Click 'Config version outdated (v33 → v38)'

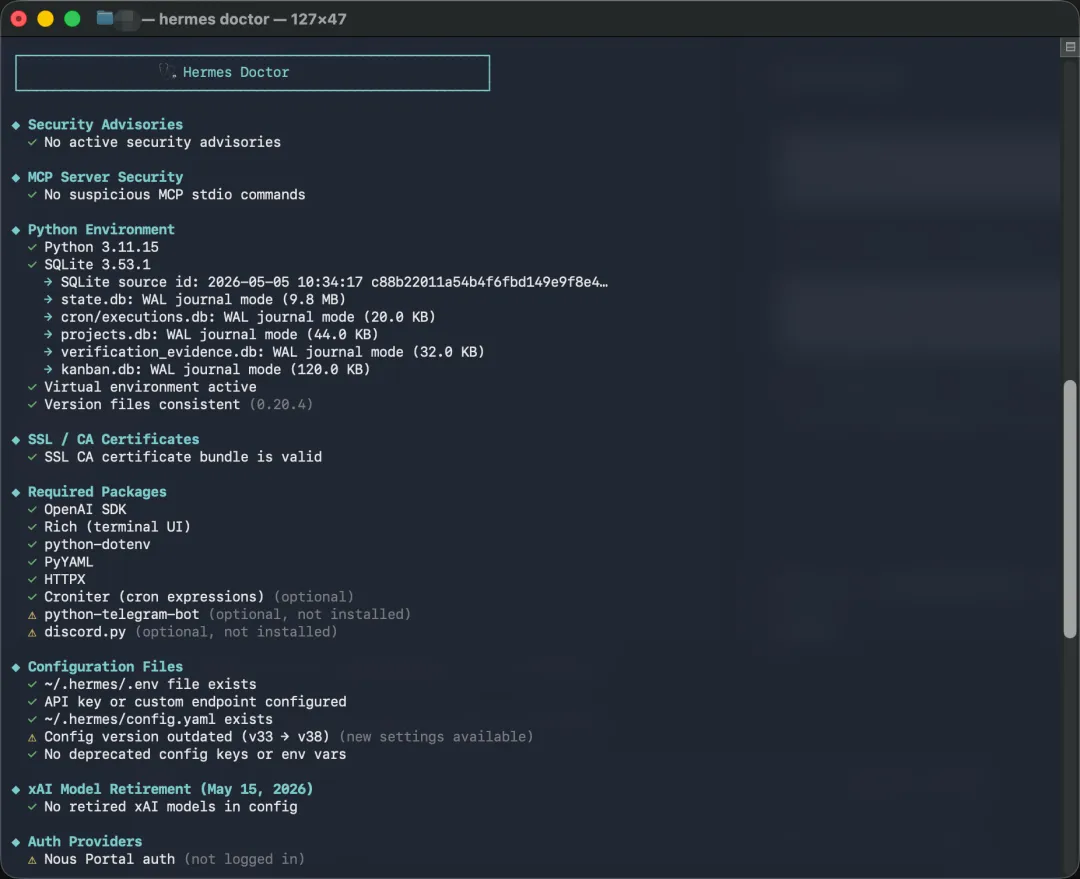(x=187, y=737)
